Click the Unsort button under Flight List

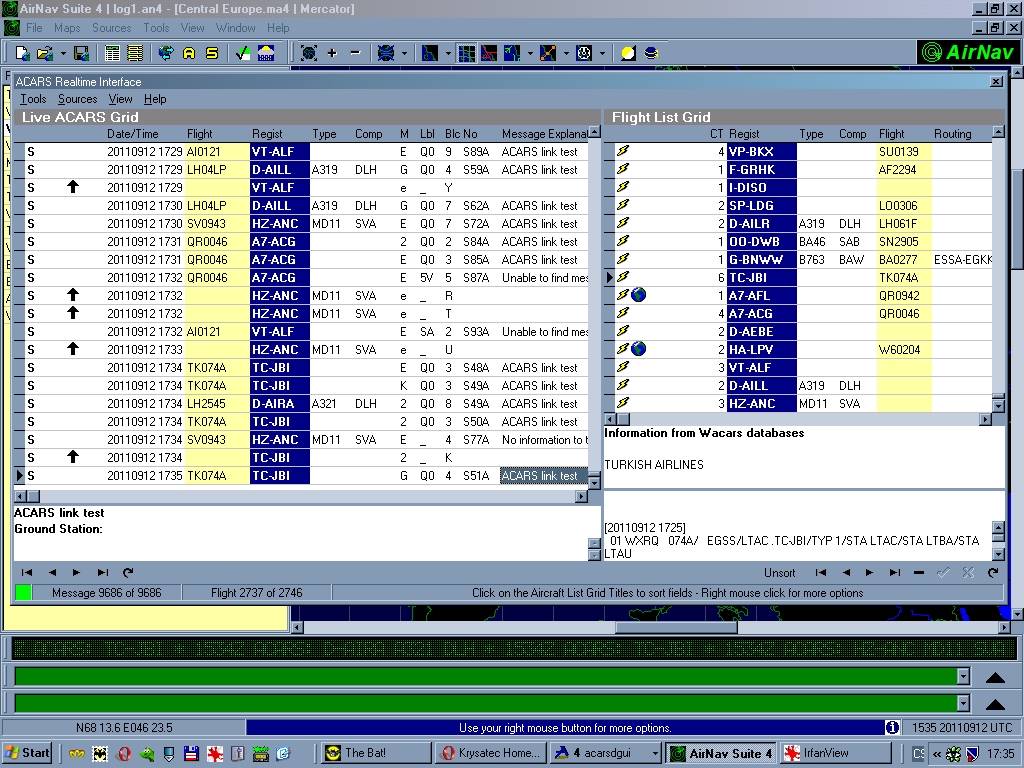(x=780, y=573)
